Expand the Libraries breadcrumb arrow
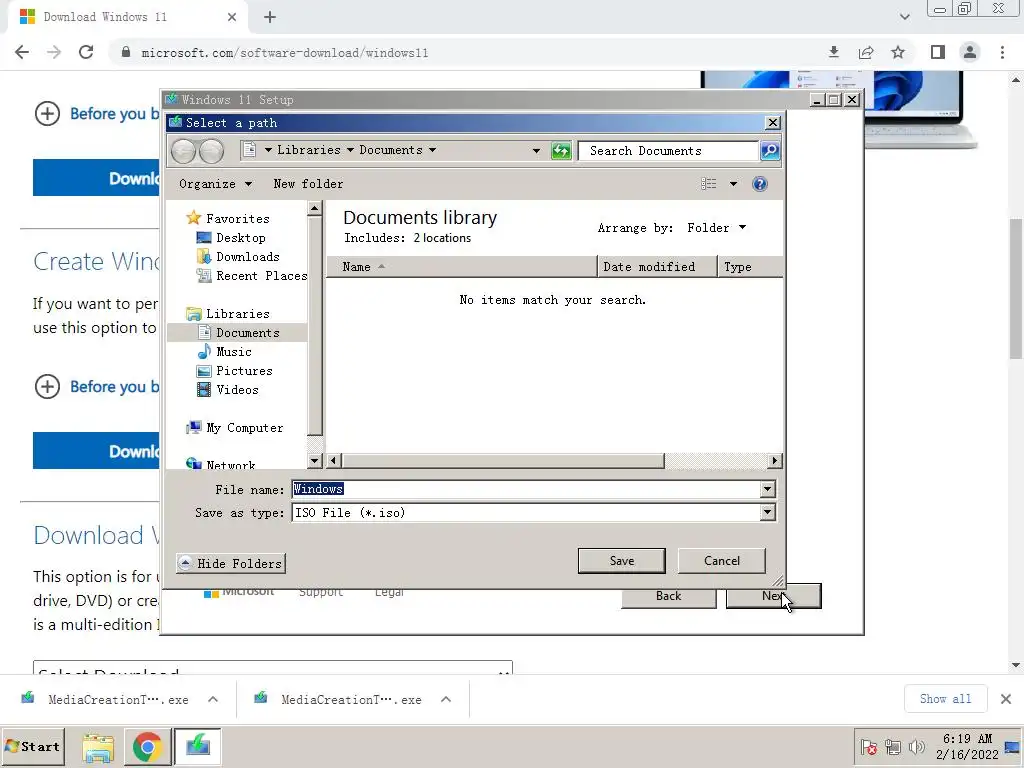 pyautogui.click(x=349, y=150)
